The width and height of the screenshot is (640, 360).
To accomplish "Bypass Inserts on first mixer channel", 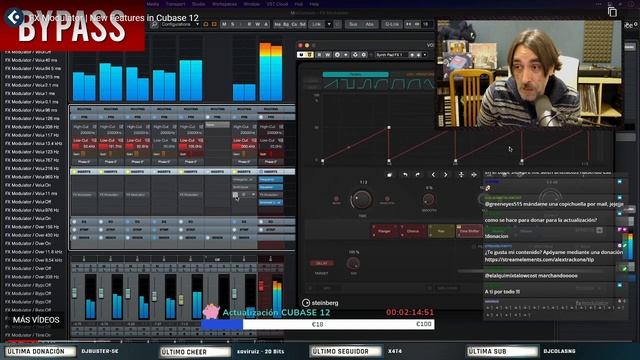I will (74, 172).
